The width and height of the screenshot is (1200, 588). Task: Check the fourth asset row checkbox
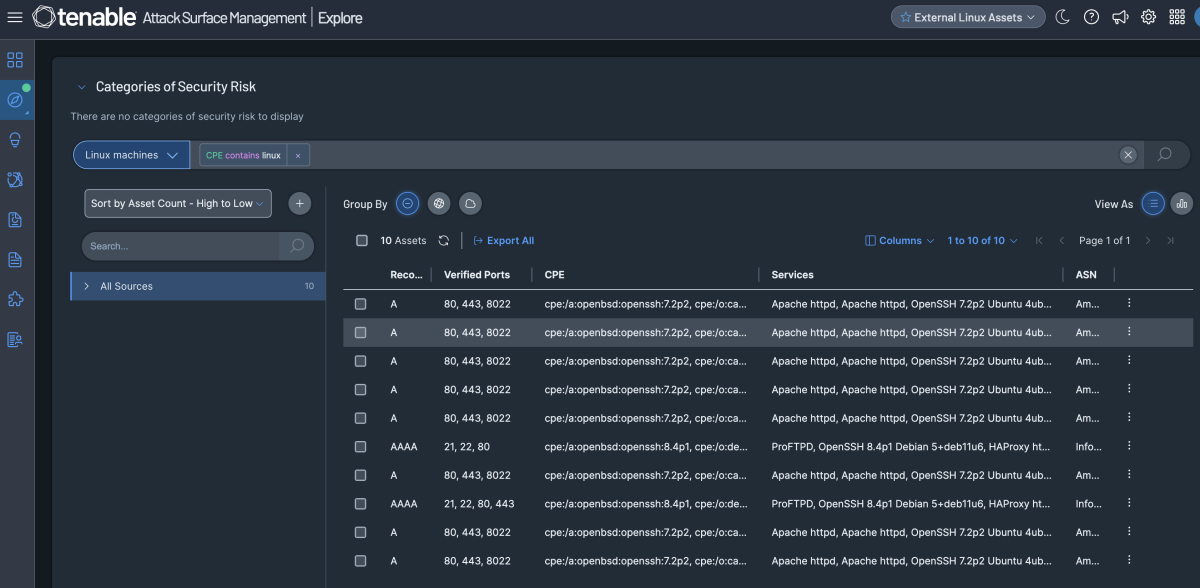[361, 390]
